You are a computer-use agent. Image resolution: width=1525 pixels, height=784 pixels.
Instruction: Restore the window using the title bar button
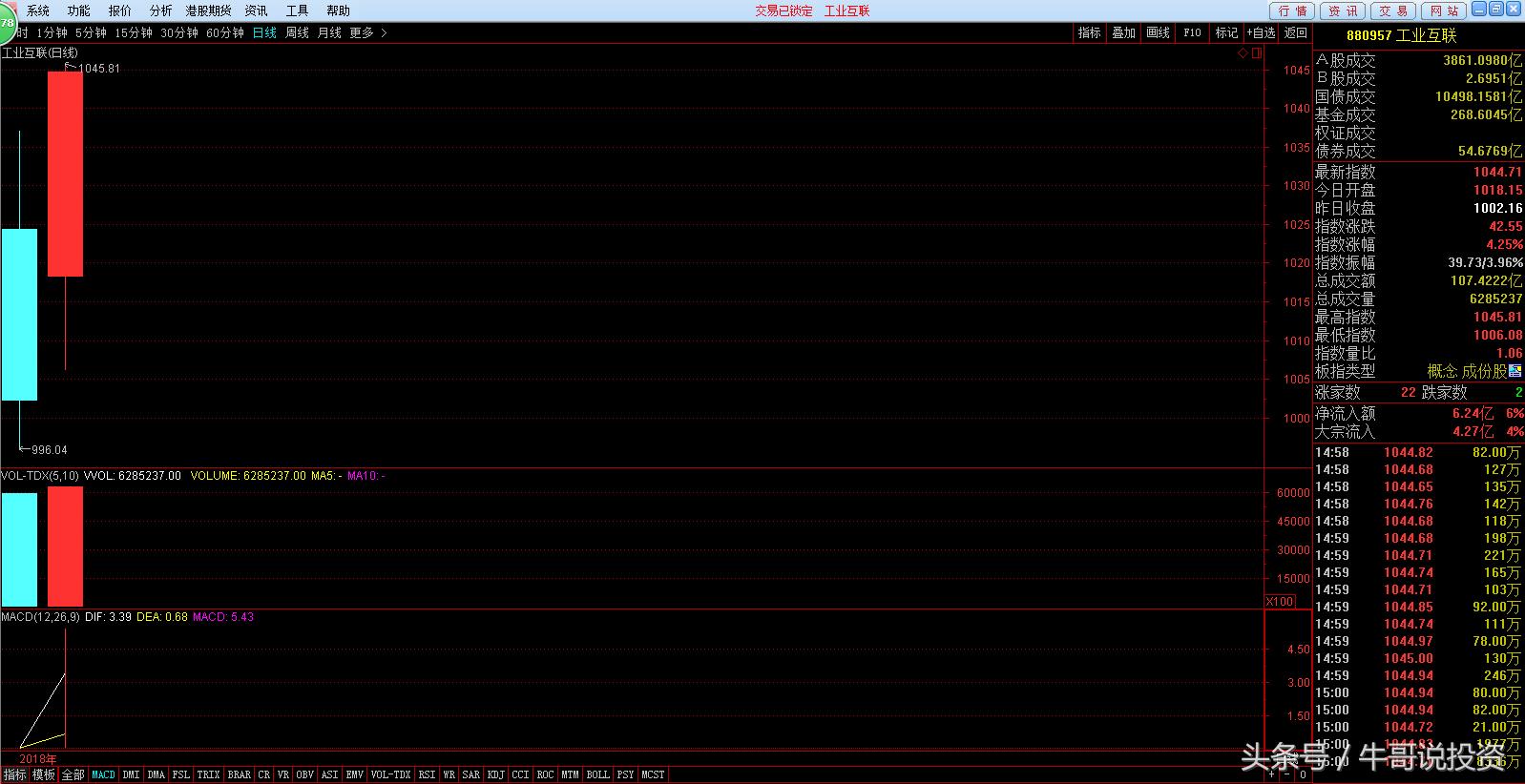1496,9
